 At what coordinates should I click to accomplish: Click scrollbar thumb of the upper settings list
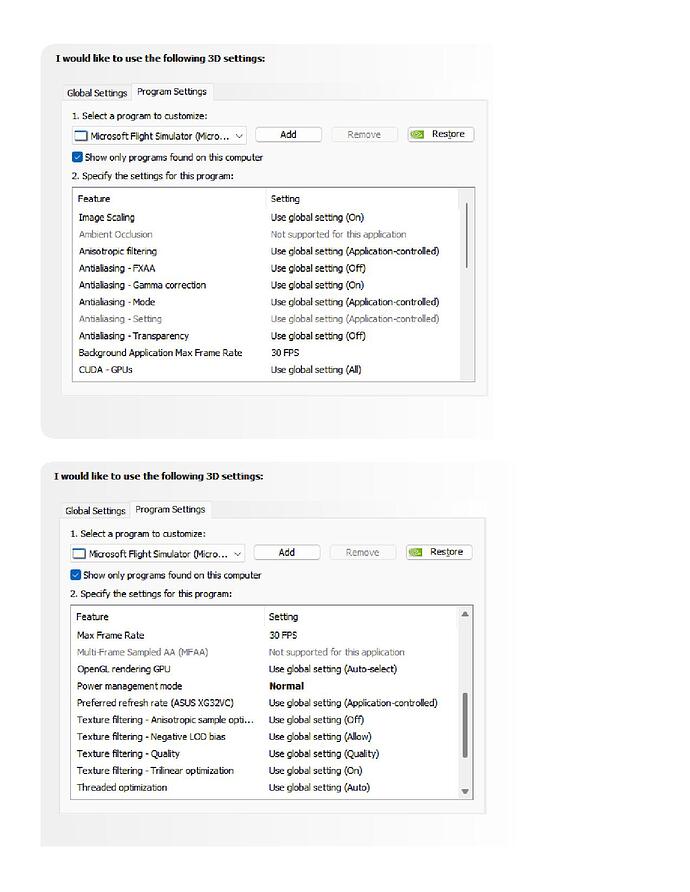[x=466, y=235]
